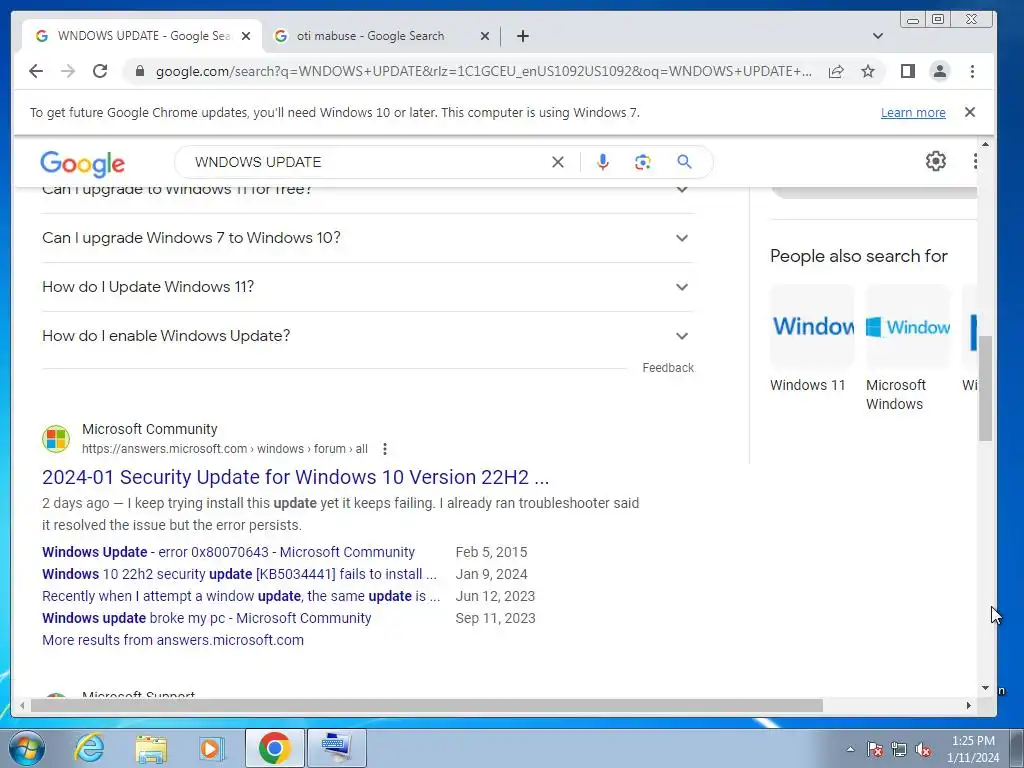This screenshot has width=1024, height=768.
Task: Open site info via the padlock icon
Action: (x=139, y=71)
